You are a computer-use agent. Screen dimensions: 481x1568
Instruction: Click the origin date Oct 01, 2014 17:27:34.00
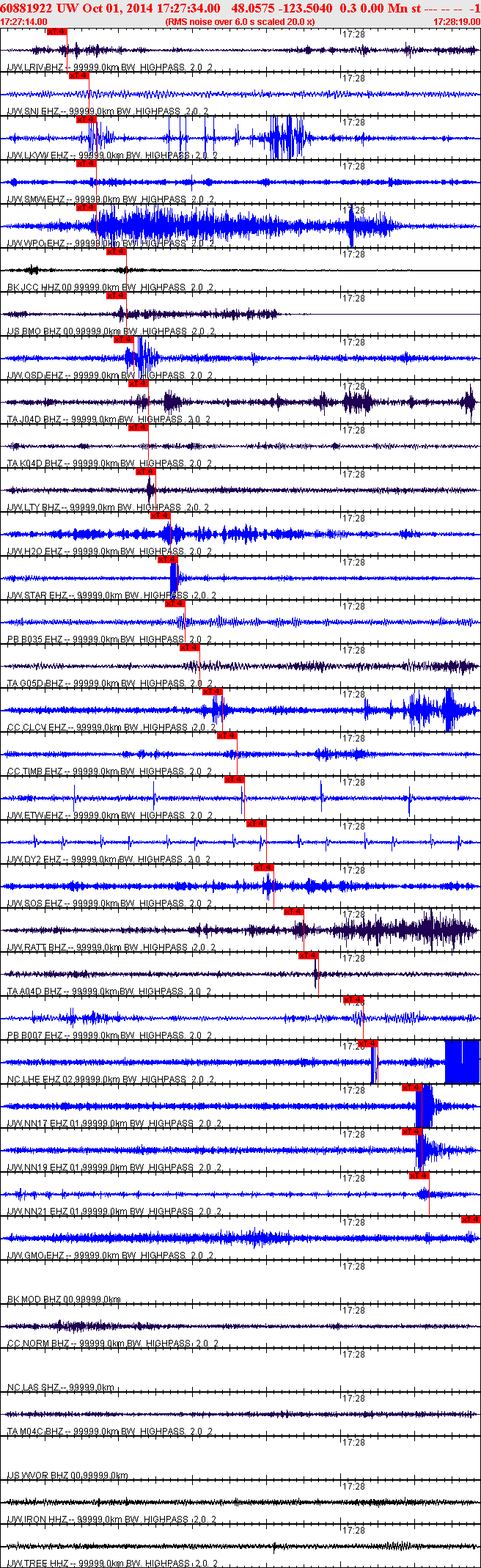pos(150,8)
